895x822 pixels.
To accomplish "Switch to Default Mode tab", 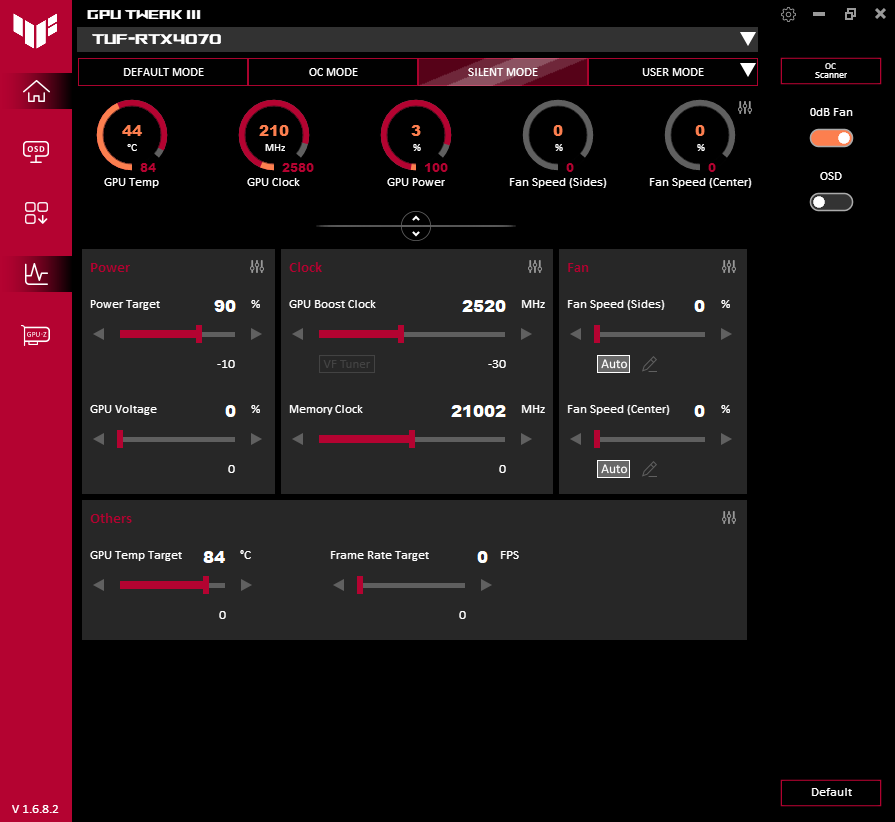I will [x=163, y=72].
